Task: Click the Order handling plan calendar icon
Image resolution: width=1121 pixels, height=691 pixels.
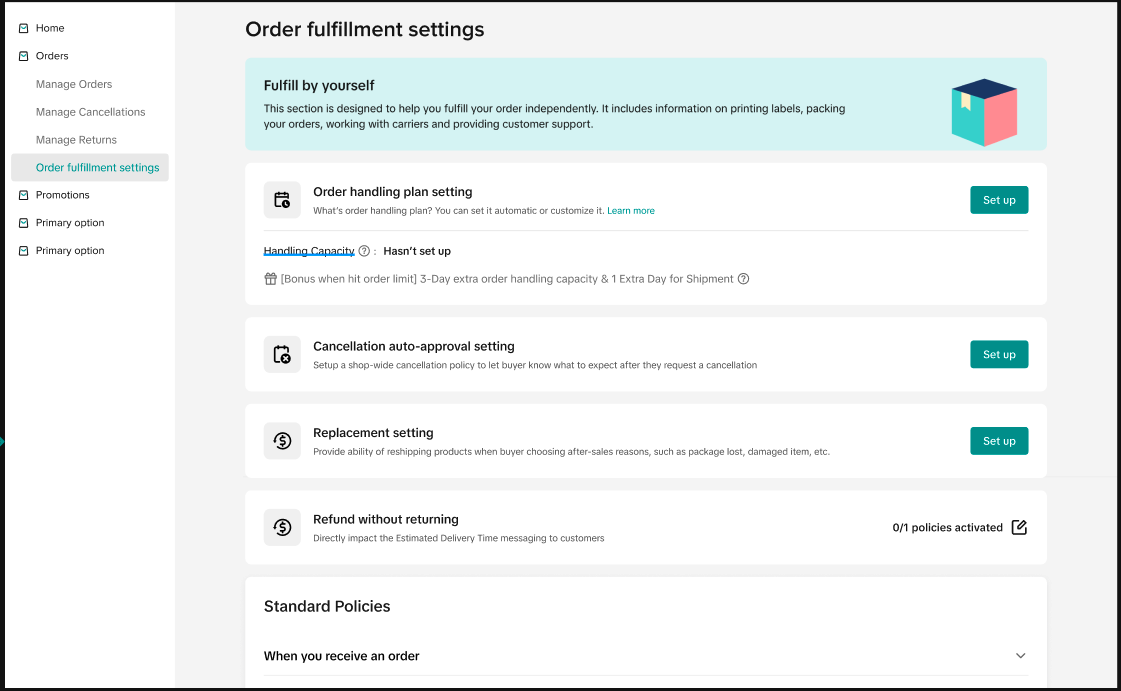Action: pos(282,200)
